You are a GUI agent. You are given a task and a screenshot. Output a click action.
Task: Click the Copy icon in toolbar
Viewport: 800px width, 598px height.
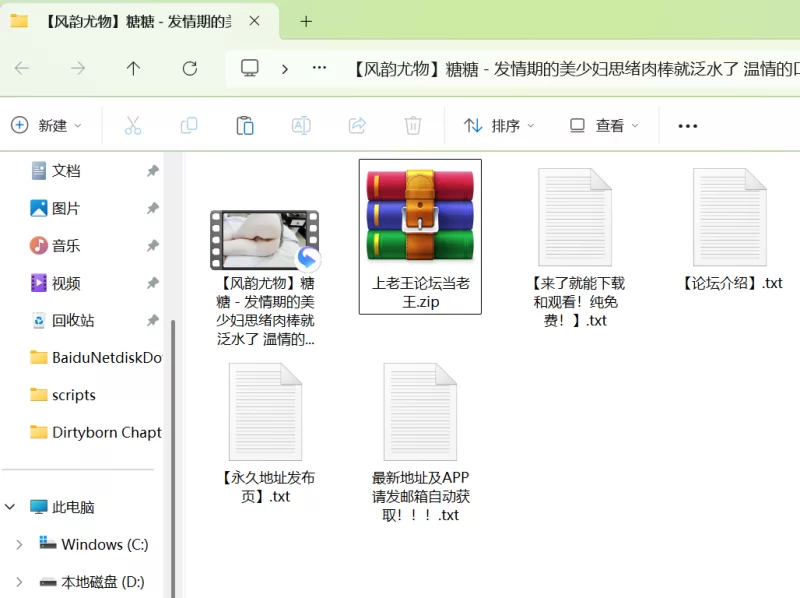188,126
